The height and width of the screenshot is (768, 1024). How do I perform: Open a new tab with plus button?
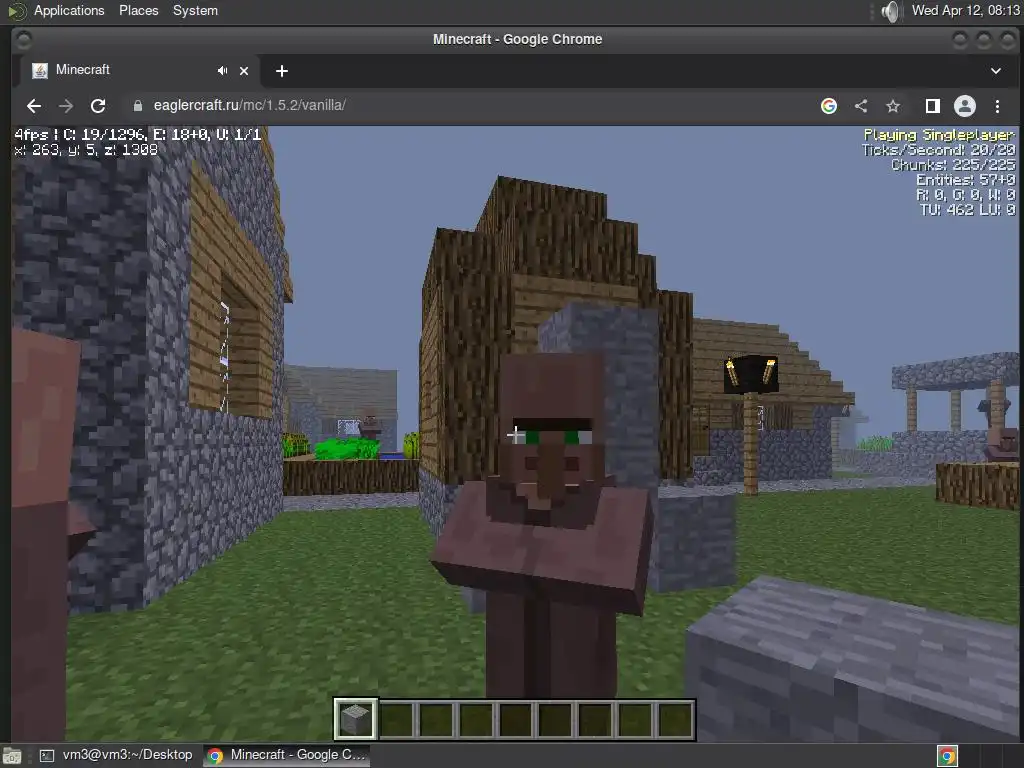tap(281, 71)
